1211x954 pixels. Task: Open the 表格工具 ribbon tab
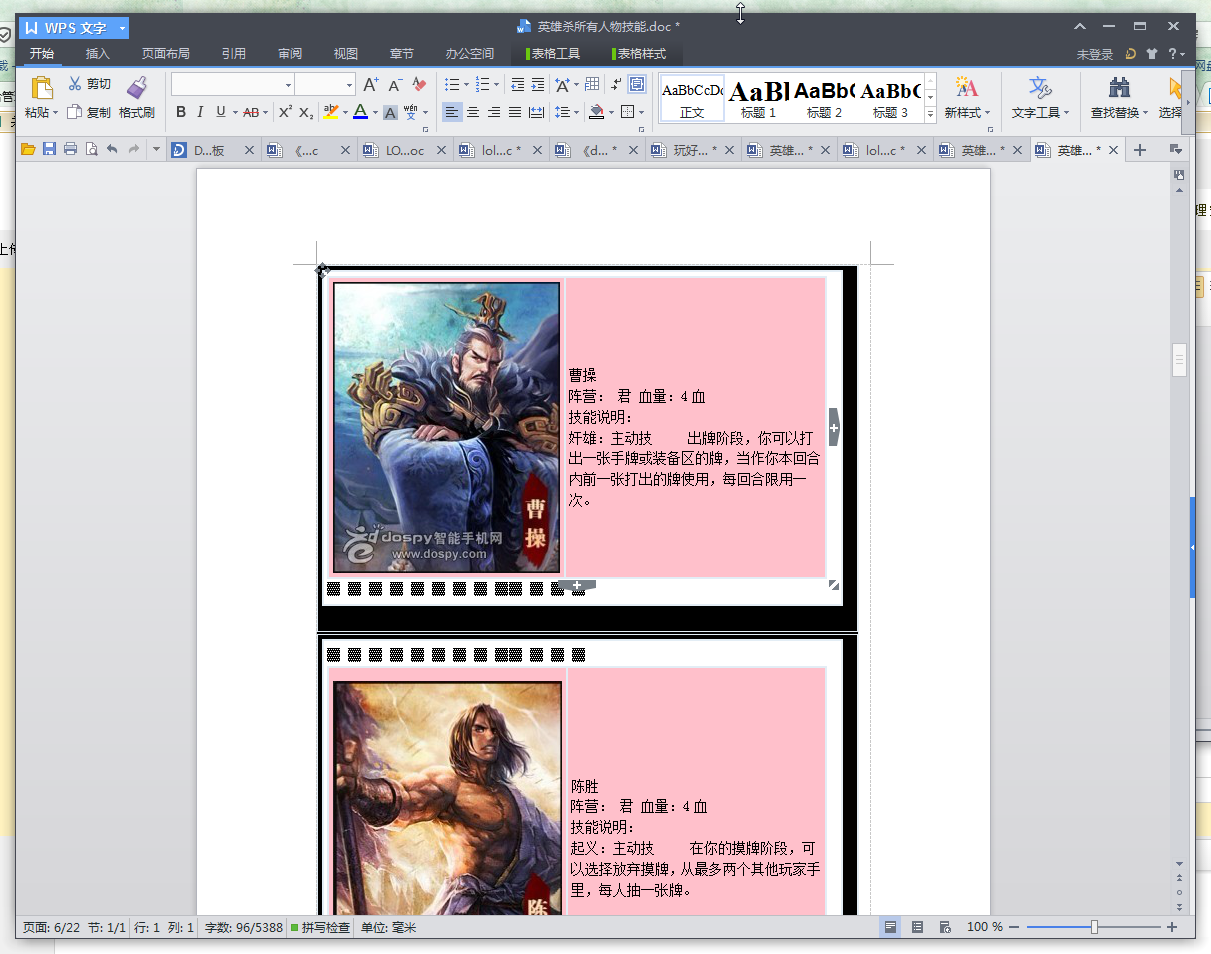click(x=553, y=54)
